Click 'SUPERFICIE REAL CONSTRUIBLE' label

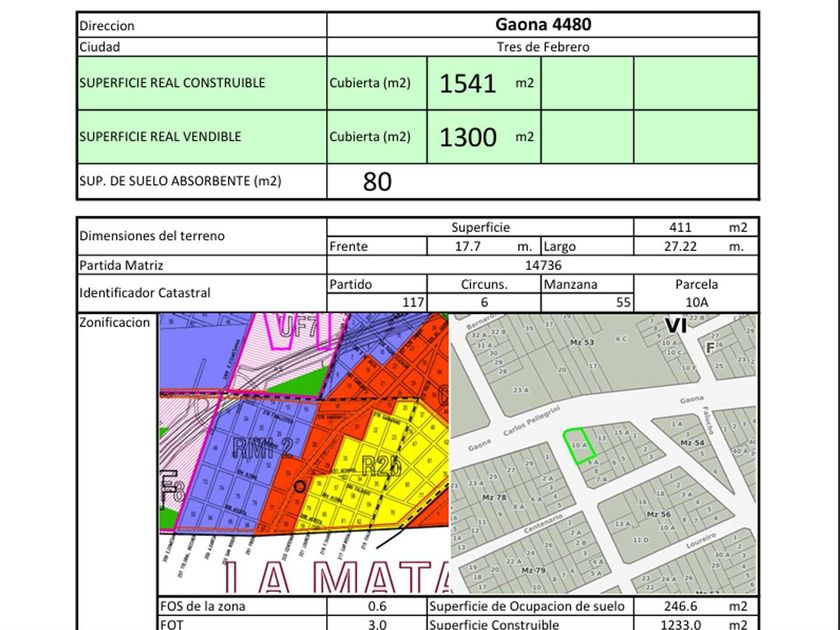[x=172, y=83]
